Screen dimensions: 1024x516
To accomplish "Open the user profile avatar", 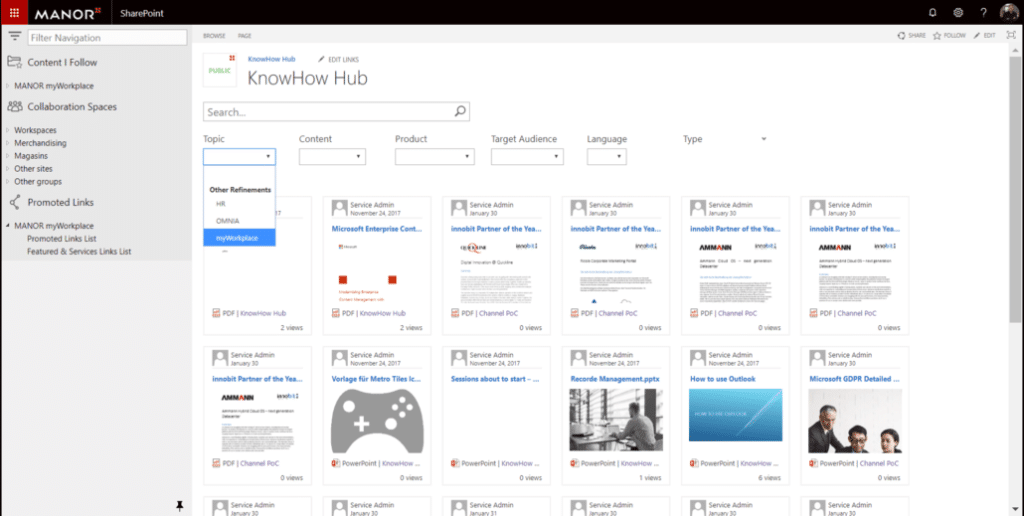I will (x=1008, y=12).
